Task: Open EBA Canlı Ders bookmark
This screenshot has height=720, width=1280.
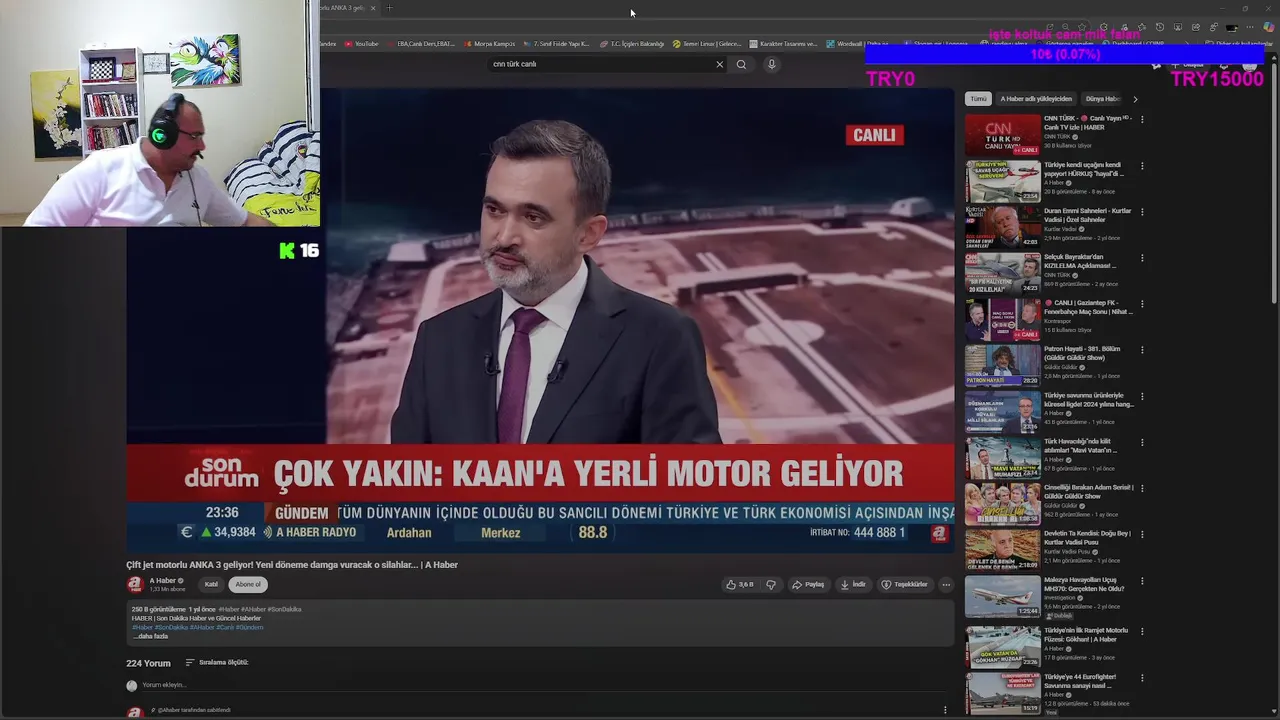Action: 420,44
